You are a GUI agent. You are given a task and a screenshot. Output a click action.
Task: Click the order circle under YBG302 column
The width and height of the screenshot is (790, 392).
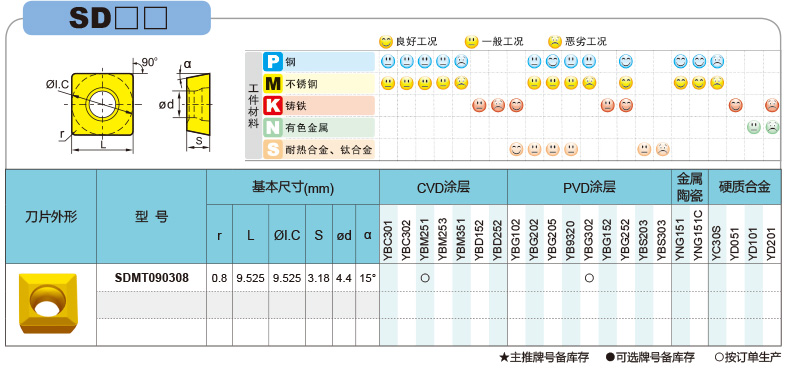(589, 278)
